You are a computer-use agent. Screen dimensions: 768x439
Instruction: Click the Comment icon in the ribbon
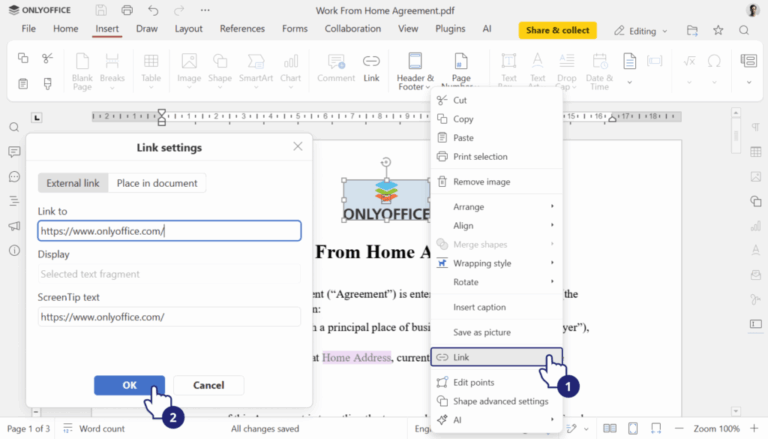336,67
